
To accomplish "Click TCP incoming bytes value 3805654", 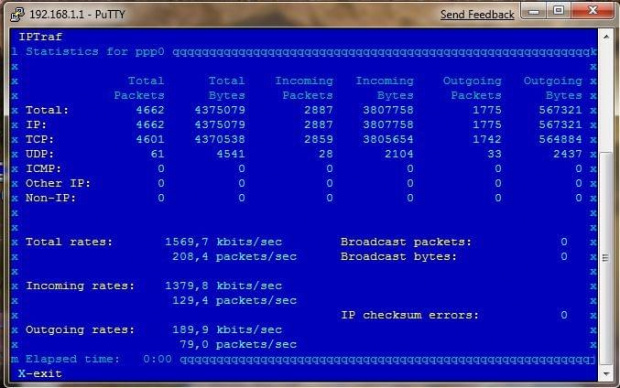I will [388, 139].
